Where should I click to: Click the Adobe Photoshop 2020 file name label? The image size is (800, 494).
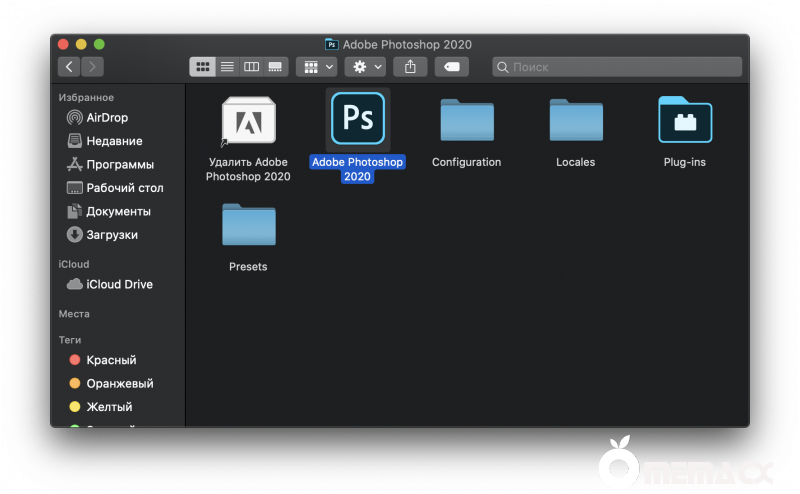[358, 169]
